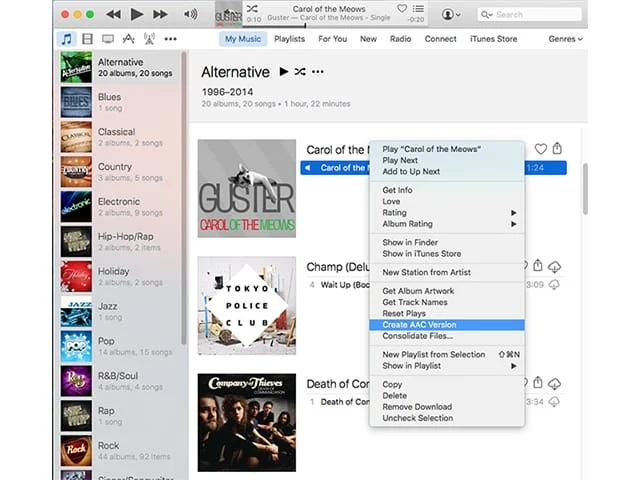Choose Play Next from context menu

point(447,160)
